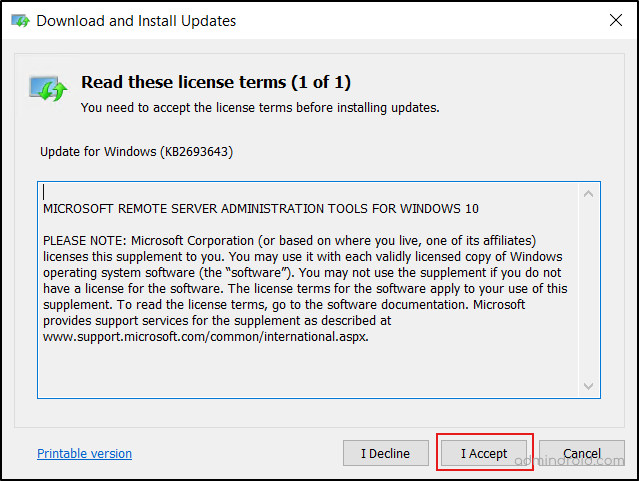The width and height of the screenshot is (639, 481).
Task: Click the I Accept button
Action: point(485,453)
